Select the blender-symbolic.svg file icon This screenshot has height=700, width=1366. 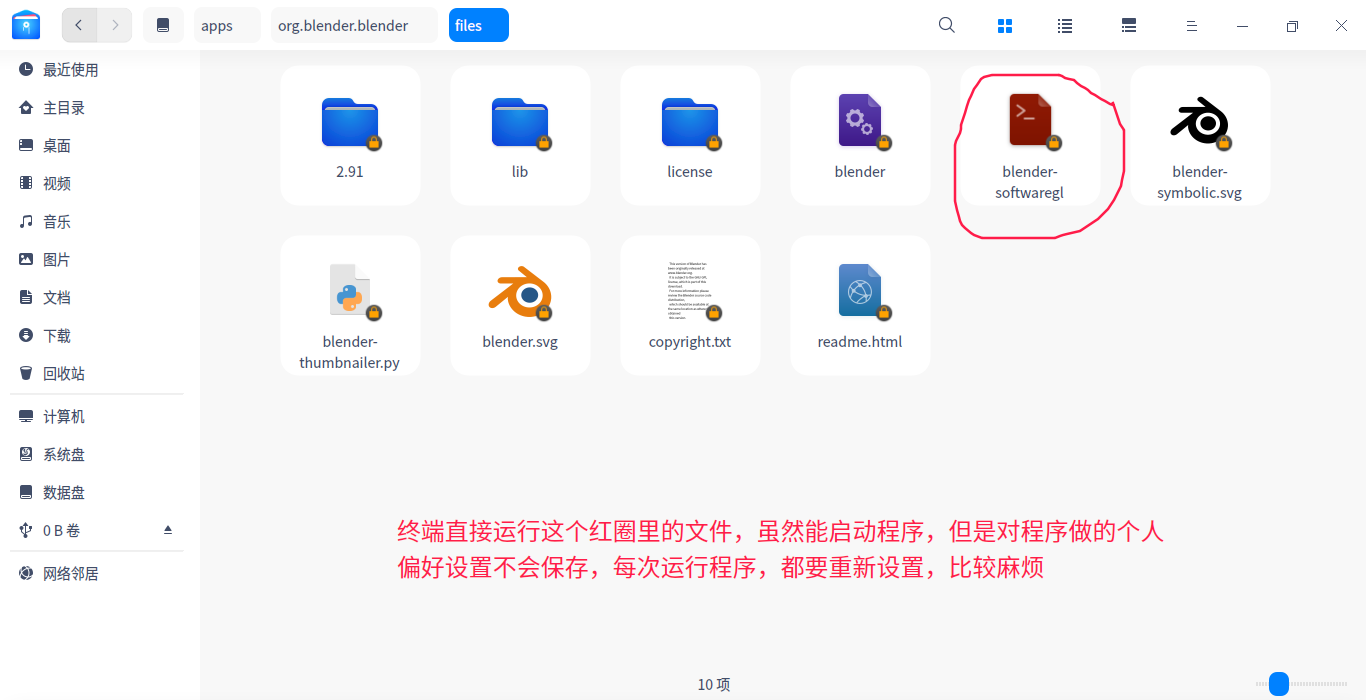tap(1200, 122)
